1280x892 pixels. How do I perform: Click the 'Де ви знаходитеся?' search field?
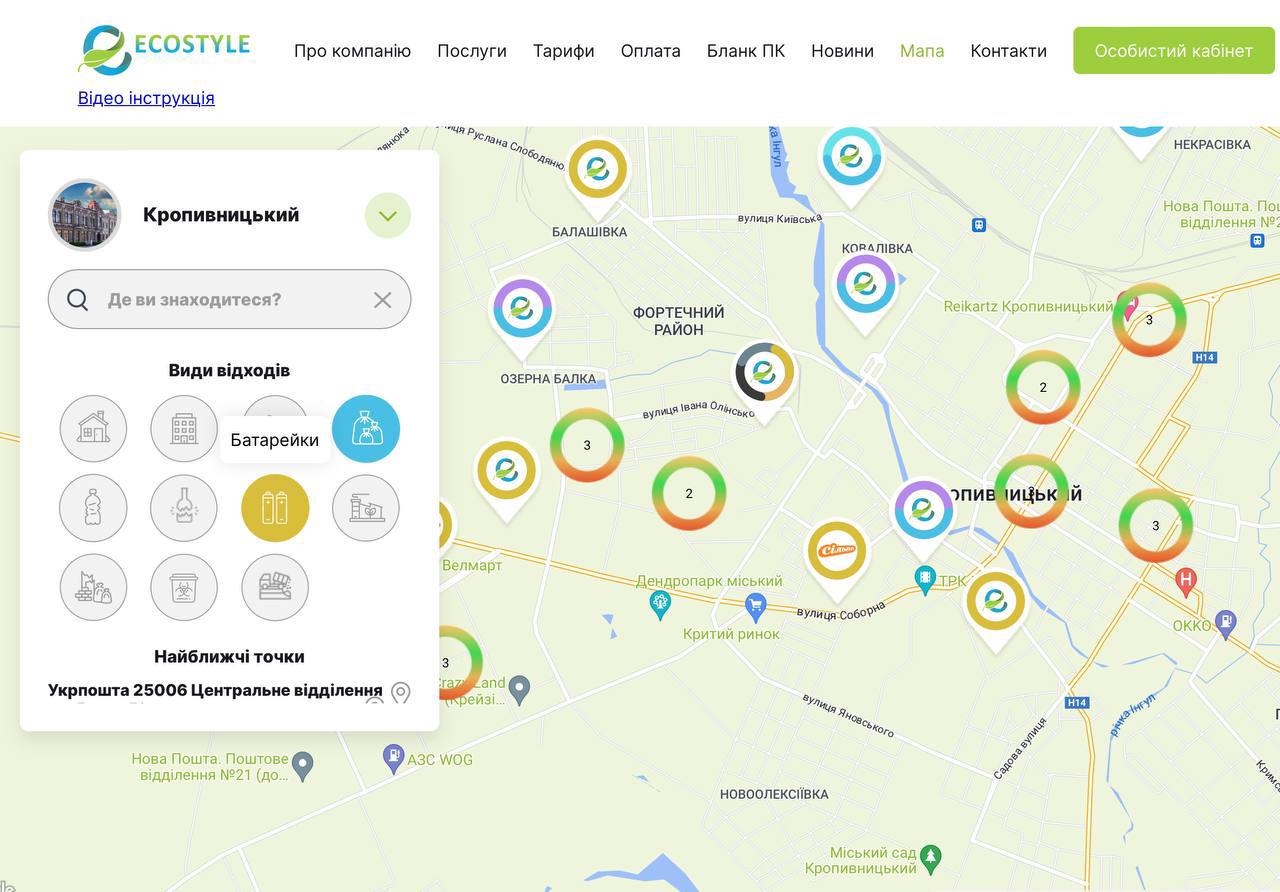click(x=230, y=300)
